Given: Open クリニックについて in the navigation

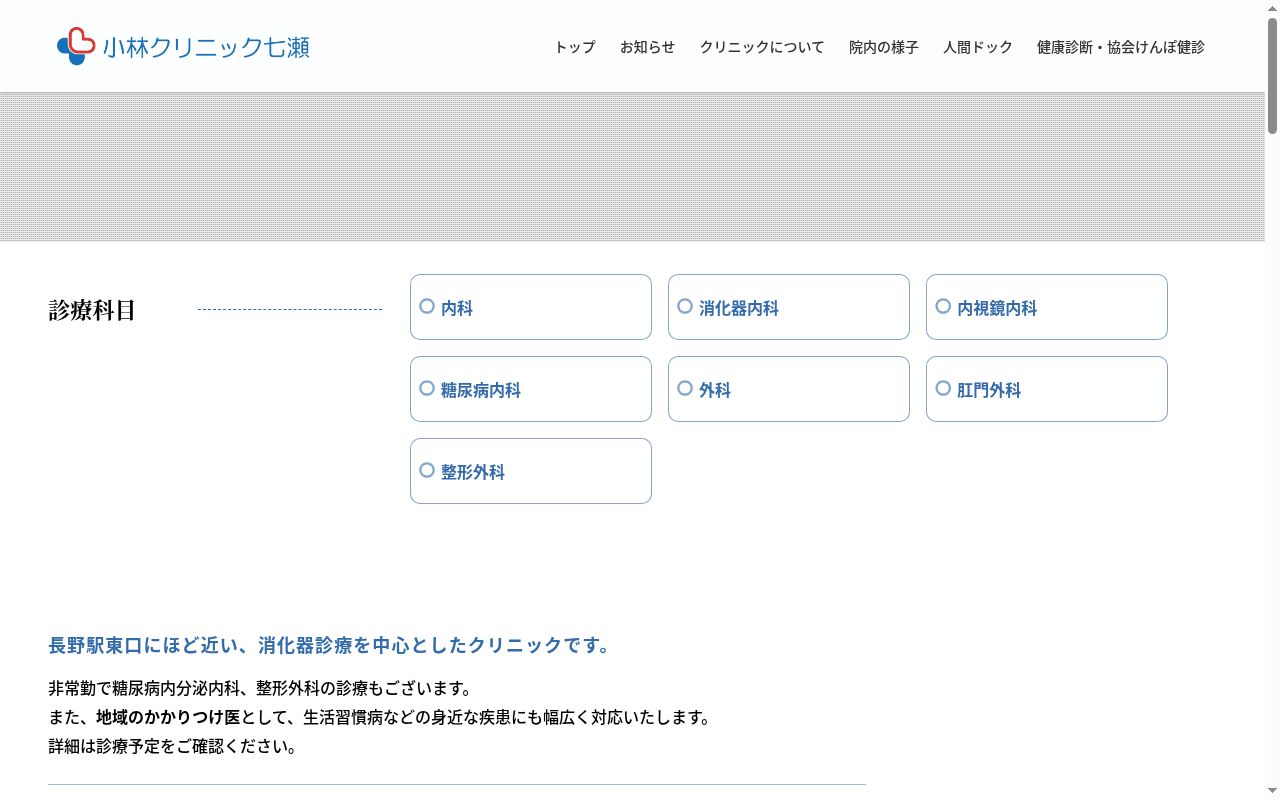Looking at the screenshot, I should coord(762,47).
